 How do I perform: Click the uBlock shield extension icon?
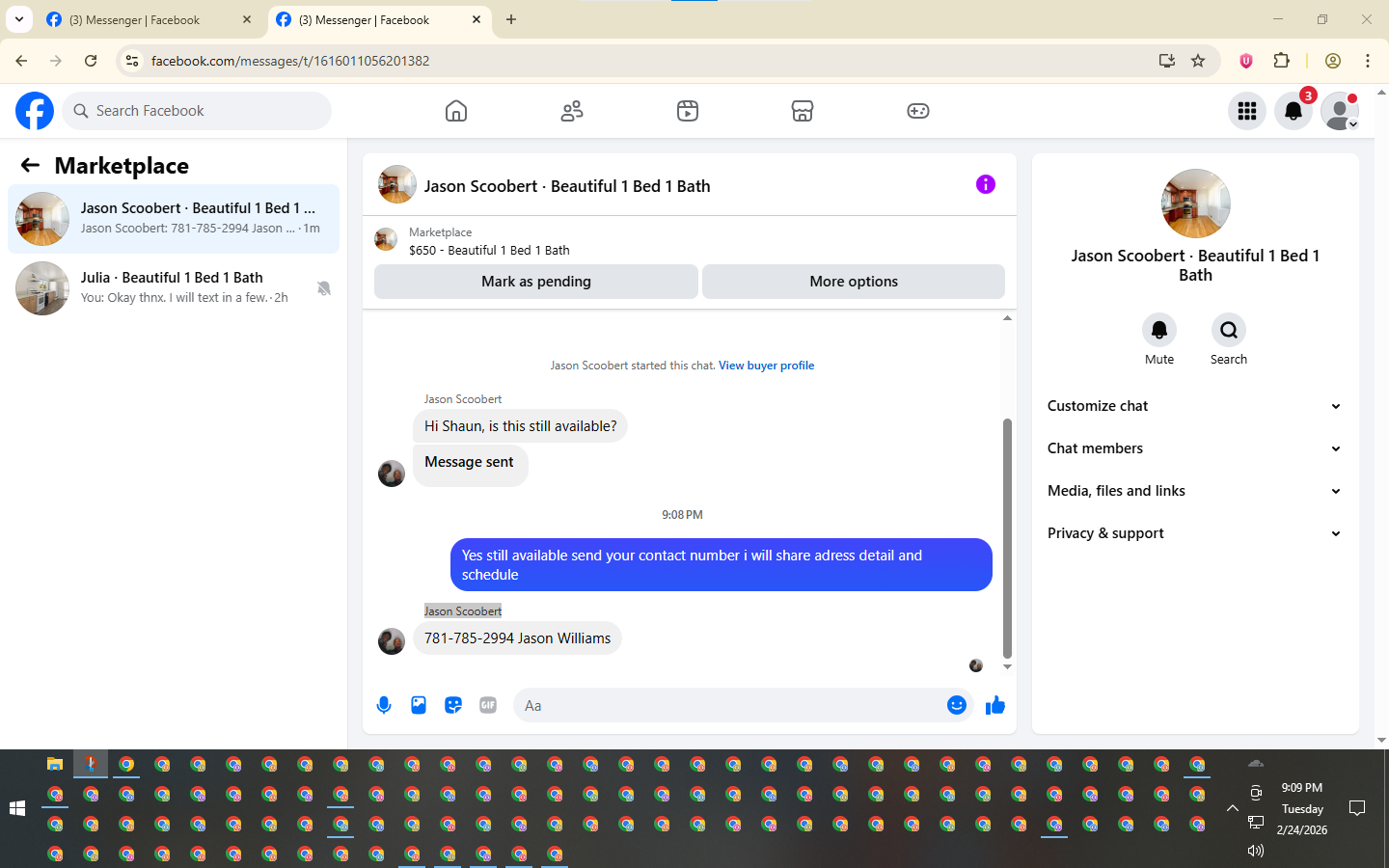(x=1245, y=61)
